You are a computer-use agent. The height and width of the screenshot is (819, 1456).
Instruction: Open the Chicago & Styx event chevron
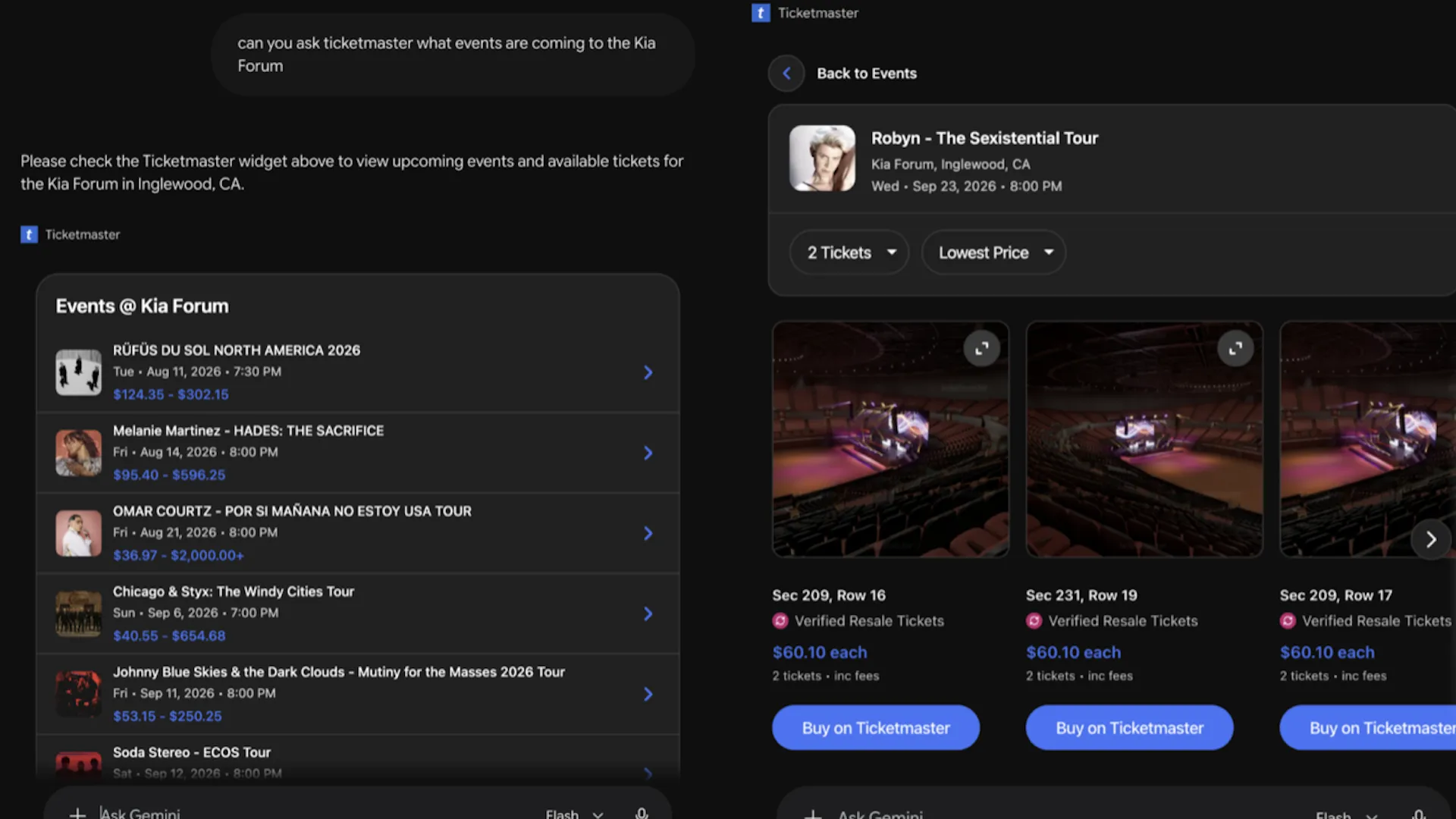(x=648, y=613)
